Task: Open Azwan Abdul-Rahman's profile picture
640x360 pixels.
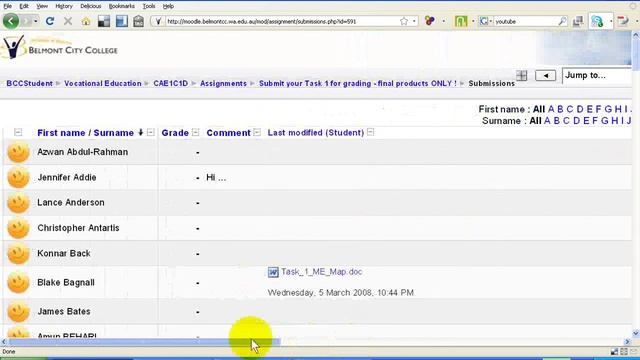Action: (x=18, y=152)
